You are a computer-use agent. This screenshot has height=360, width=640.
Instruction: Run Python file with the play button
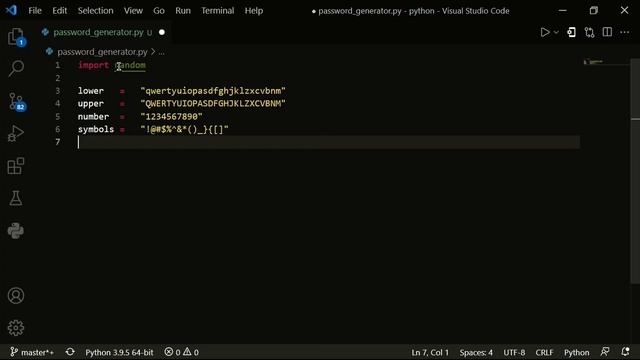click(544, 32)
